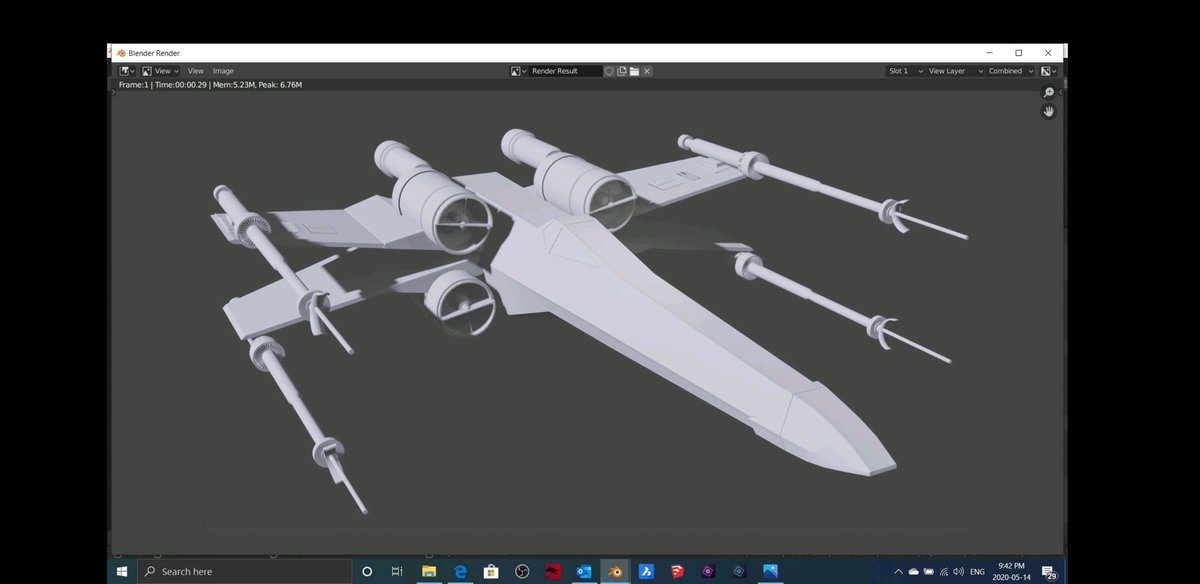Click the zoom magnifier gizmo
The image size is (1200, 584).
1049,93
